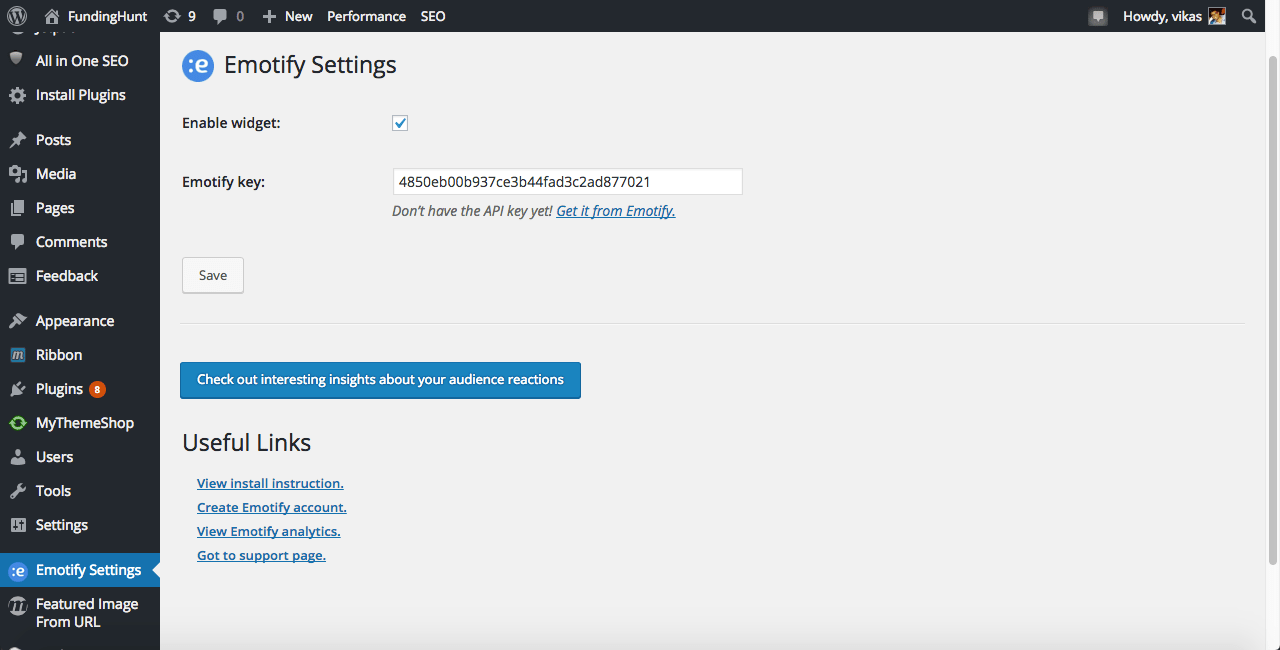Click the Plugins plug icon
Screen dimensions: 1280x650
[17, 389]
